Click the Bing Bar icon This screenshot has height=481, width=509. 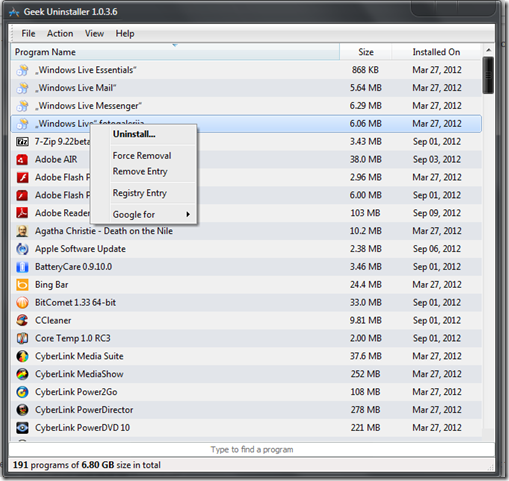22,285
